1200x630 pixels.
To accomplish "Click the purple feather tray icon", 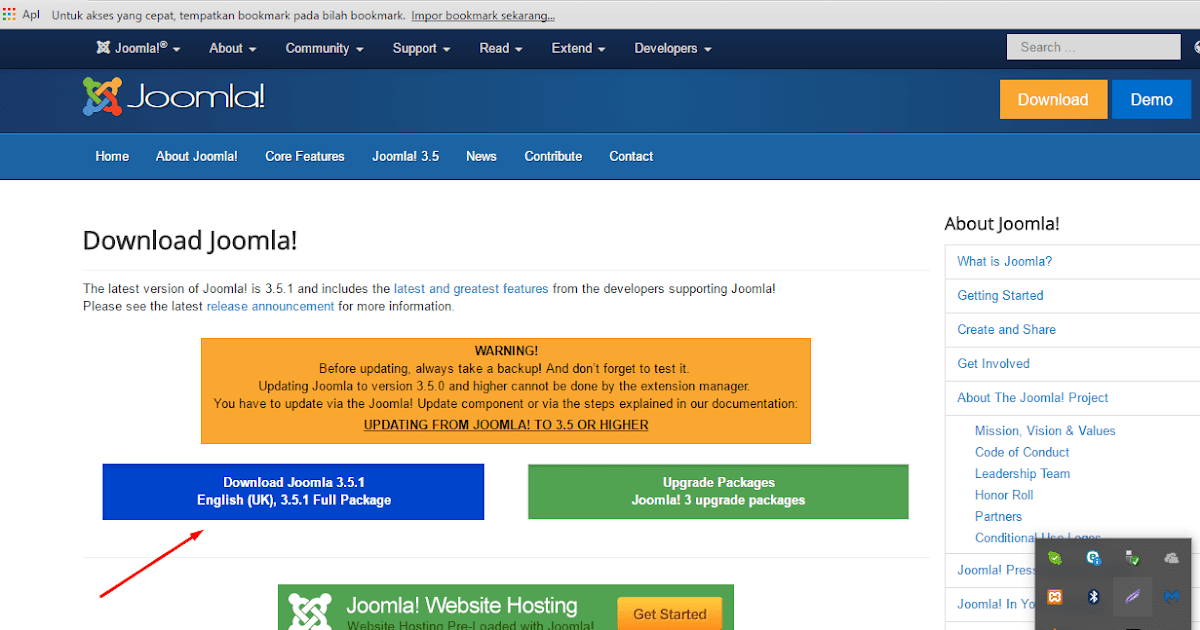I will click(1133, 597).
